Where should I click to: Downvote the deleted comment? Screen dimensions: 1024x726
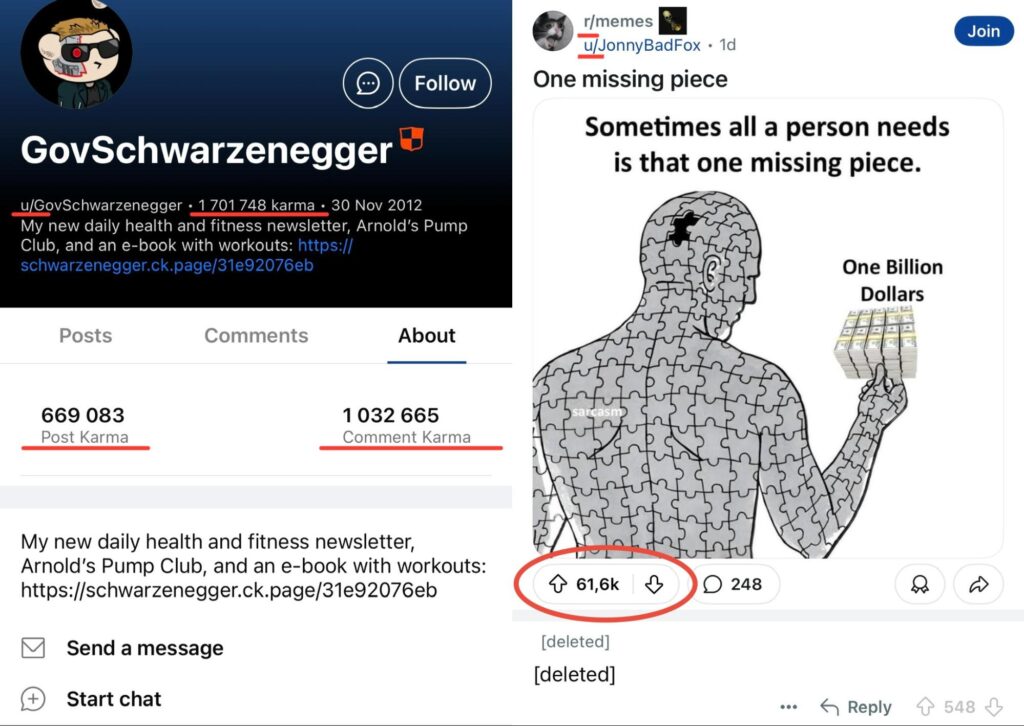[x=994, y=706]
